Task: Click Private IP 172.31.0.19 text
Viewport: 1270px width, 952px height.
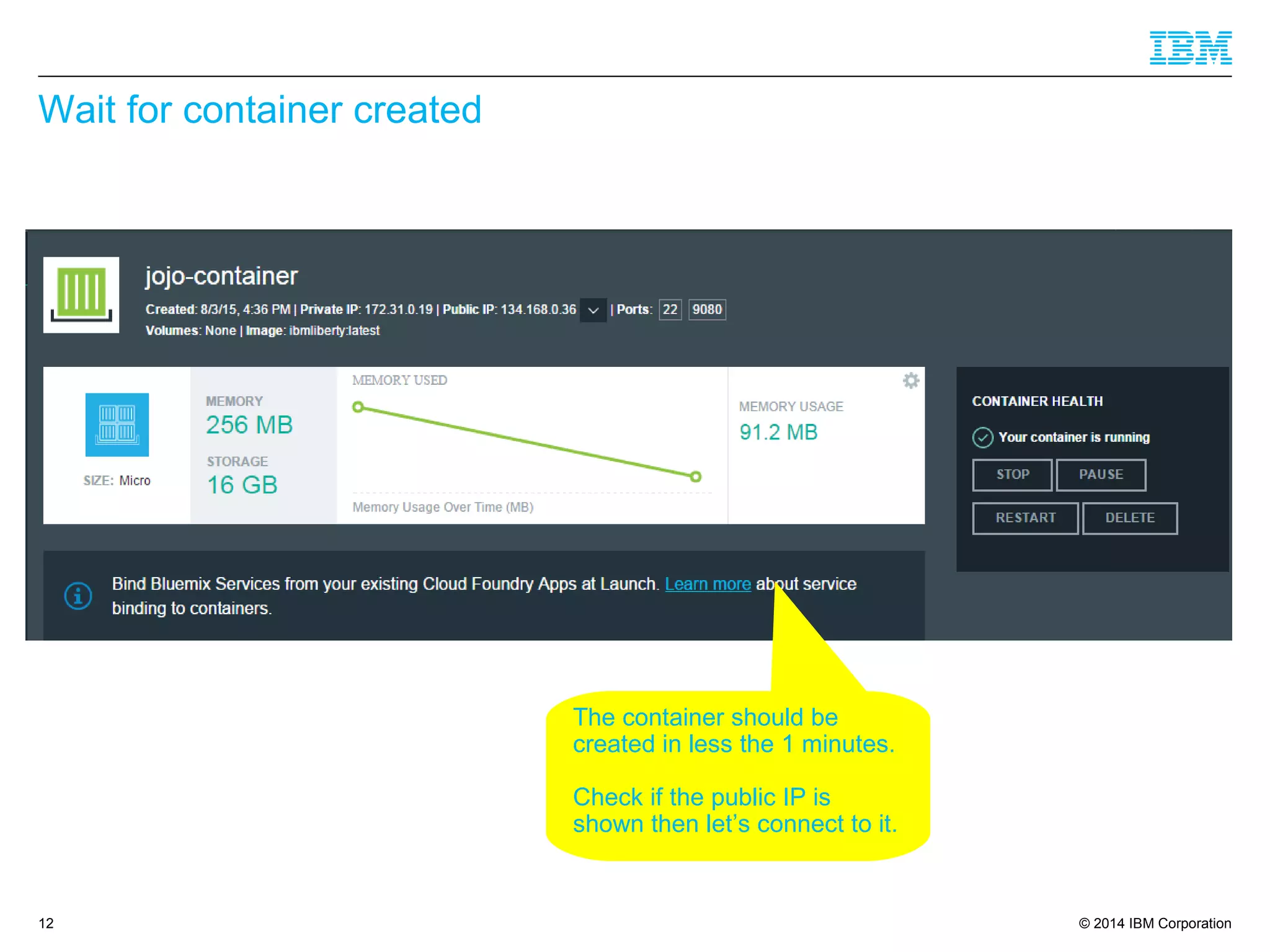Action: coord(366,309)
